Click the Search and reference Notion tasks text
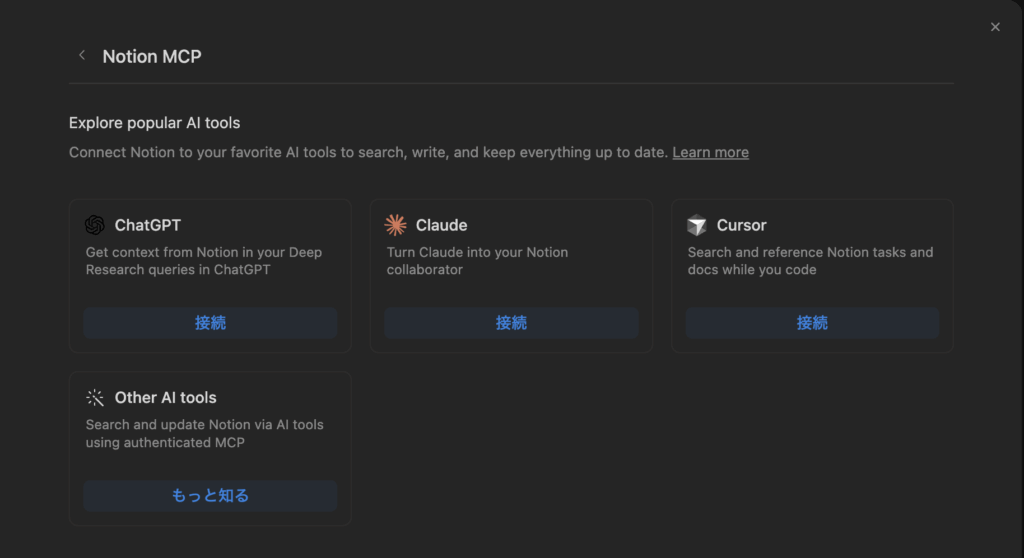1024x558 pixels. [810, 261]
